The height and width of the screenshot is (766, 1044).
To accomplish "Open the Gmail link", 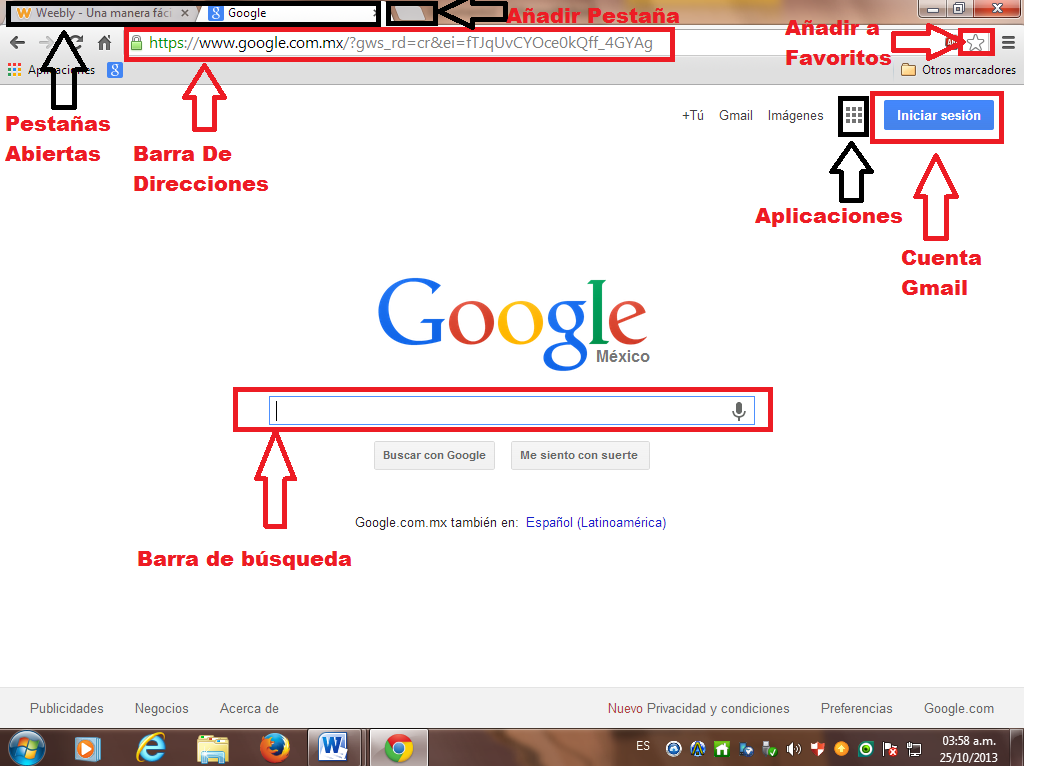I will (736, 116).
